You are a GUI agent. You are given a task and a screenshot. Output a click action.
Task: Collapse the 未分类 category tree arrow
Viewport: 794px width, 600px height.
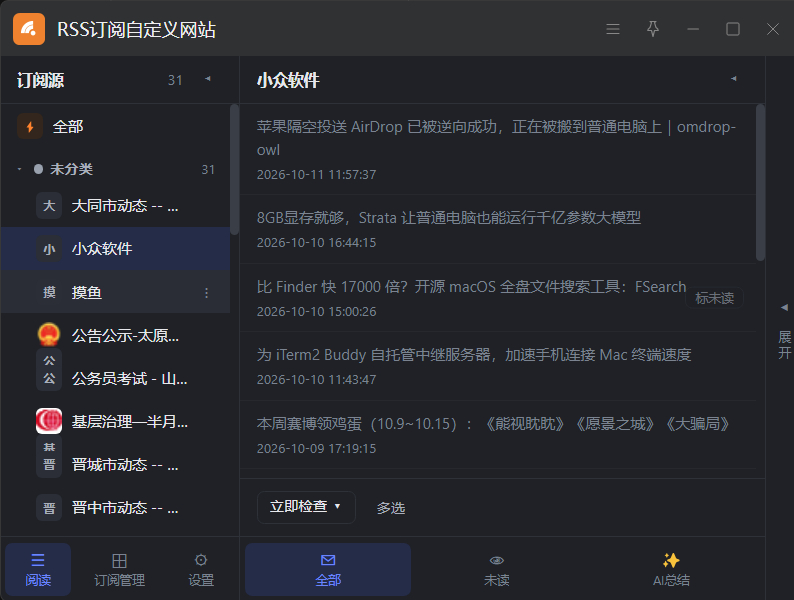19,169
